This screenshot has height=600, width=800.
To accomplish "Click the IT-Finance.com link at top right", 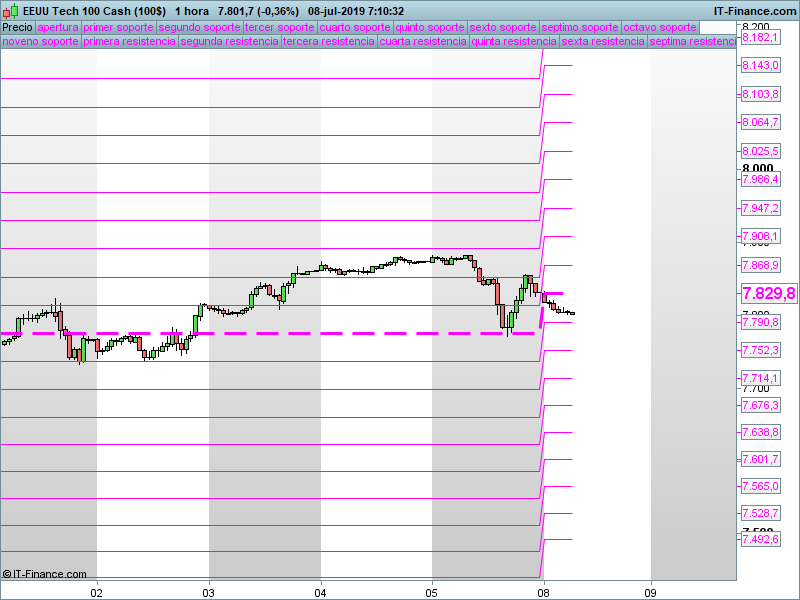I will [x=755, y=11].
